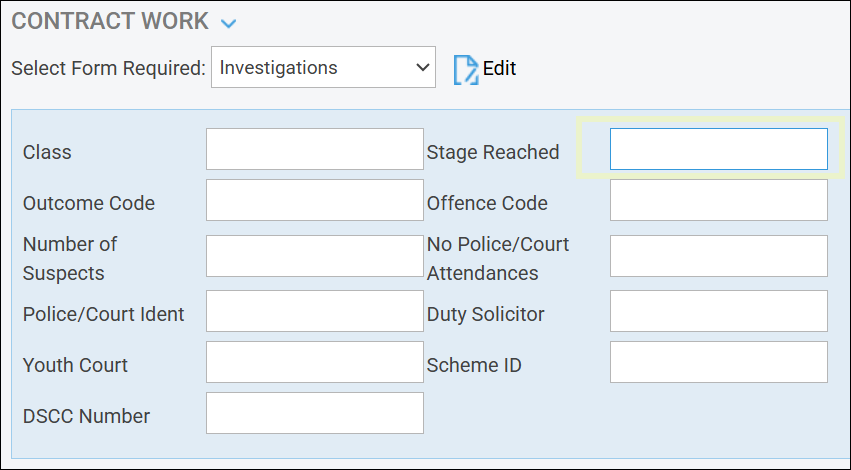Focus the Class input field
The image size is (851, 470).
(x=314, y=149)
